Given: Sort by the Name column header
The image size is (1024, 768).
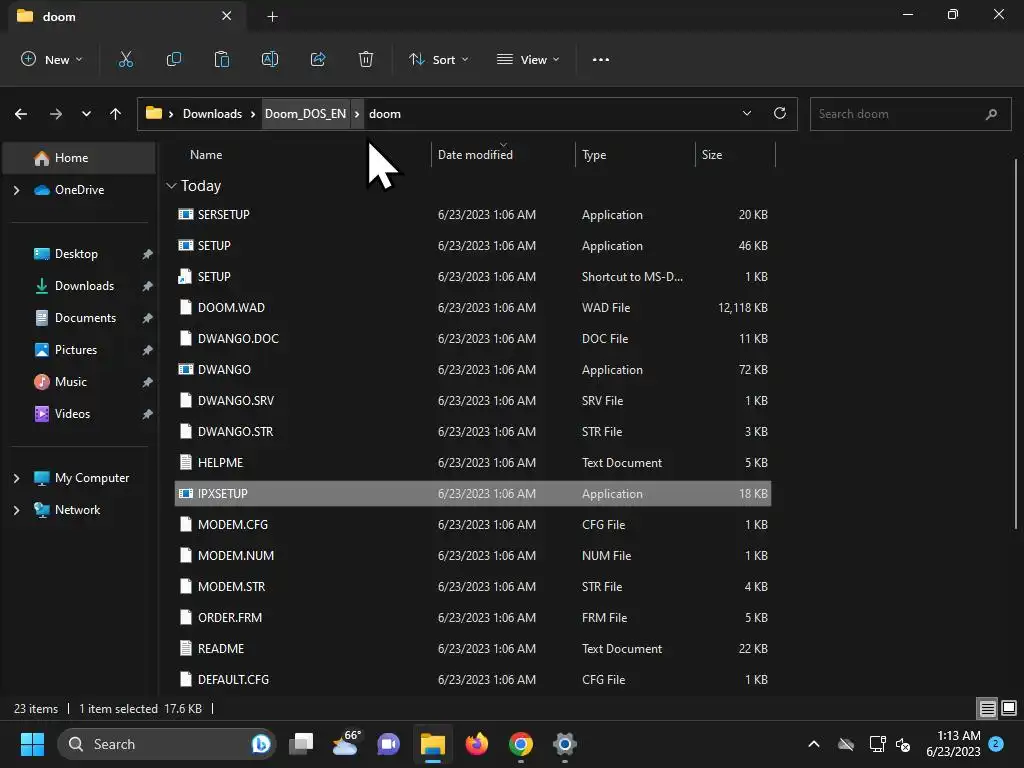Looking at the screenshot, I should 206,155.
